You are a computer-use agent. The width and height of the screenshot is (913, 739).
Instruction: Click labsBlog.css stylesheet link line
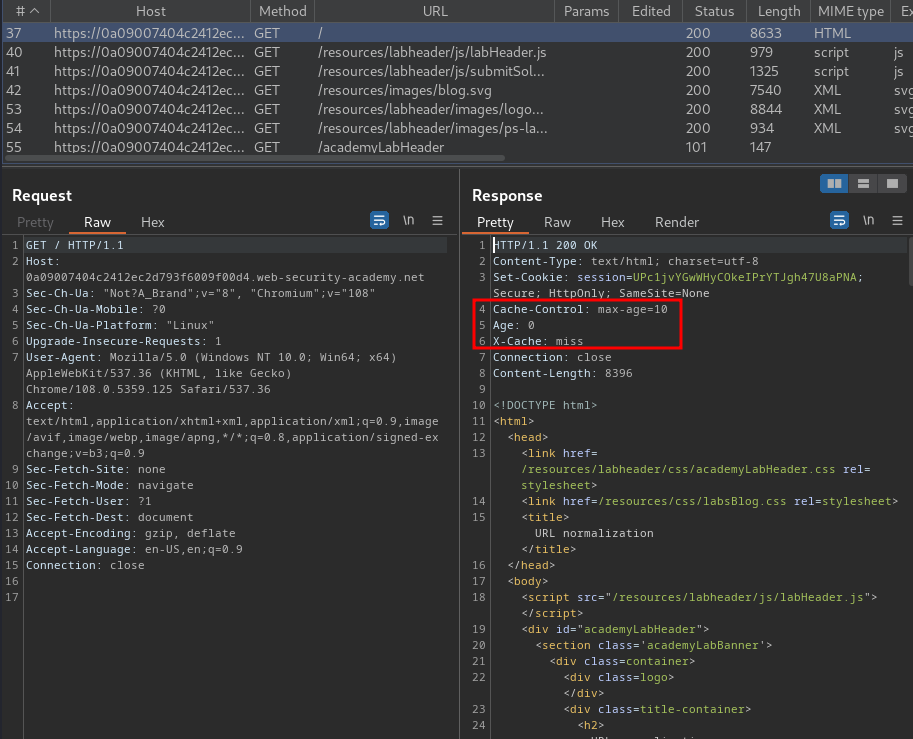click(x=709, y=501)
